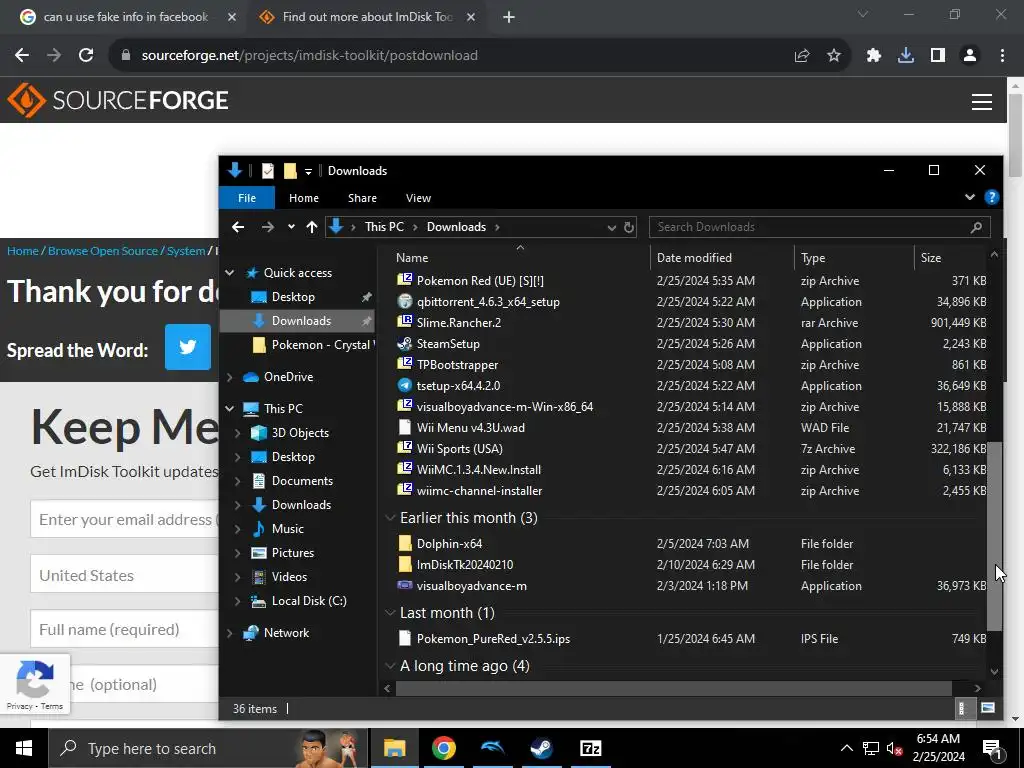Open the View ribbon tab

[x=418, y=198]
